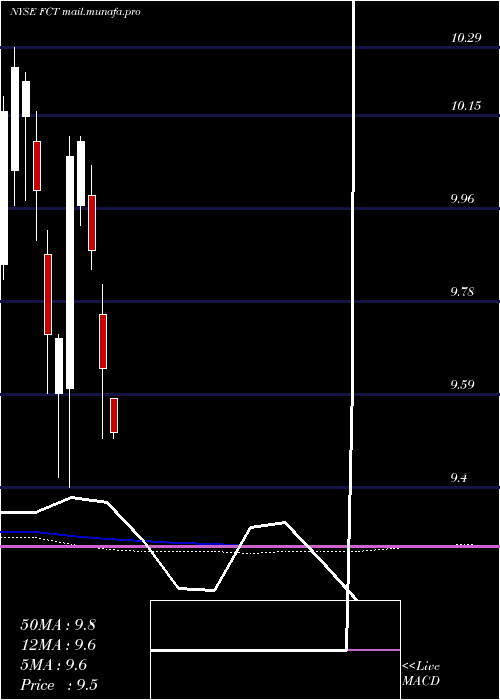
Task: Click the 12MA : 9.6 readout
Action: (x=58, y=645)
